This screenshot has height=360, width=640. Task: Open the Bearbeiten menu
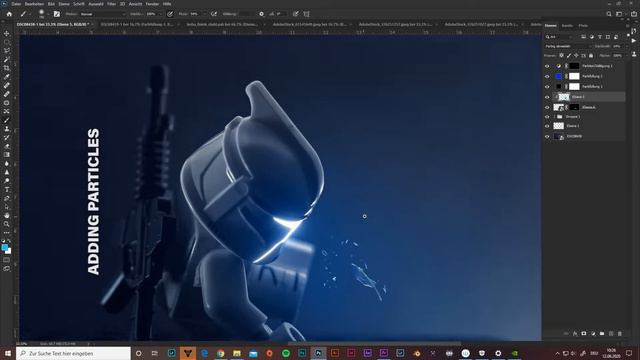[34, 4]
